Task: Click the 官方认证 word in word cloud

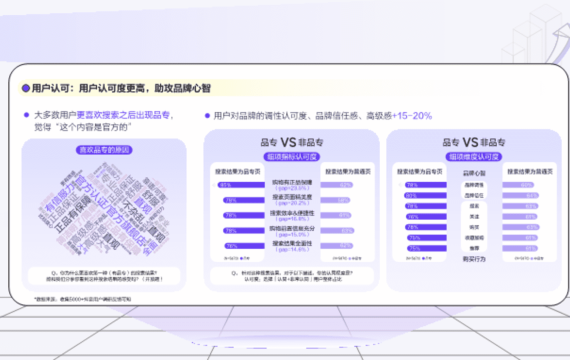Action: 93,191
